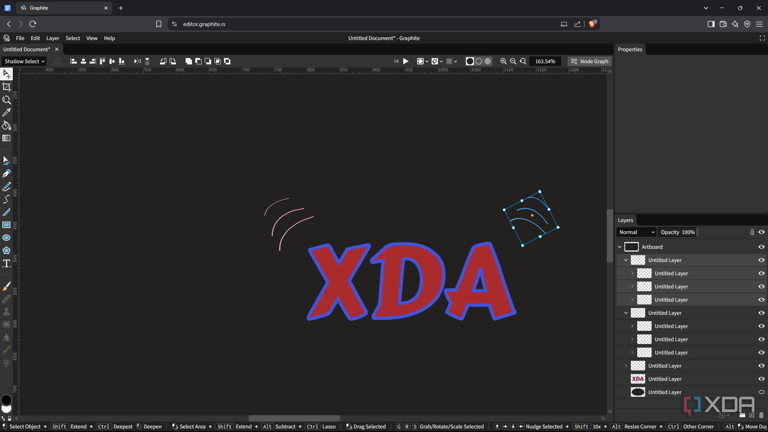This screenshot has height=432, width=768.
Task: Collapse first Untitled Layer group under Artboard
Action: click(x=626, y=260)
